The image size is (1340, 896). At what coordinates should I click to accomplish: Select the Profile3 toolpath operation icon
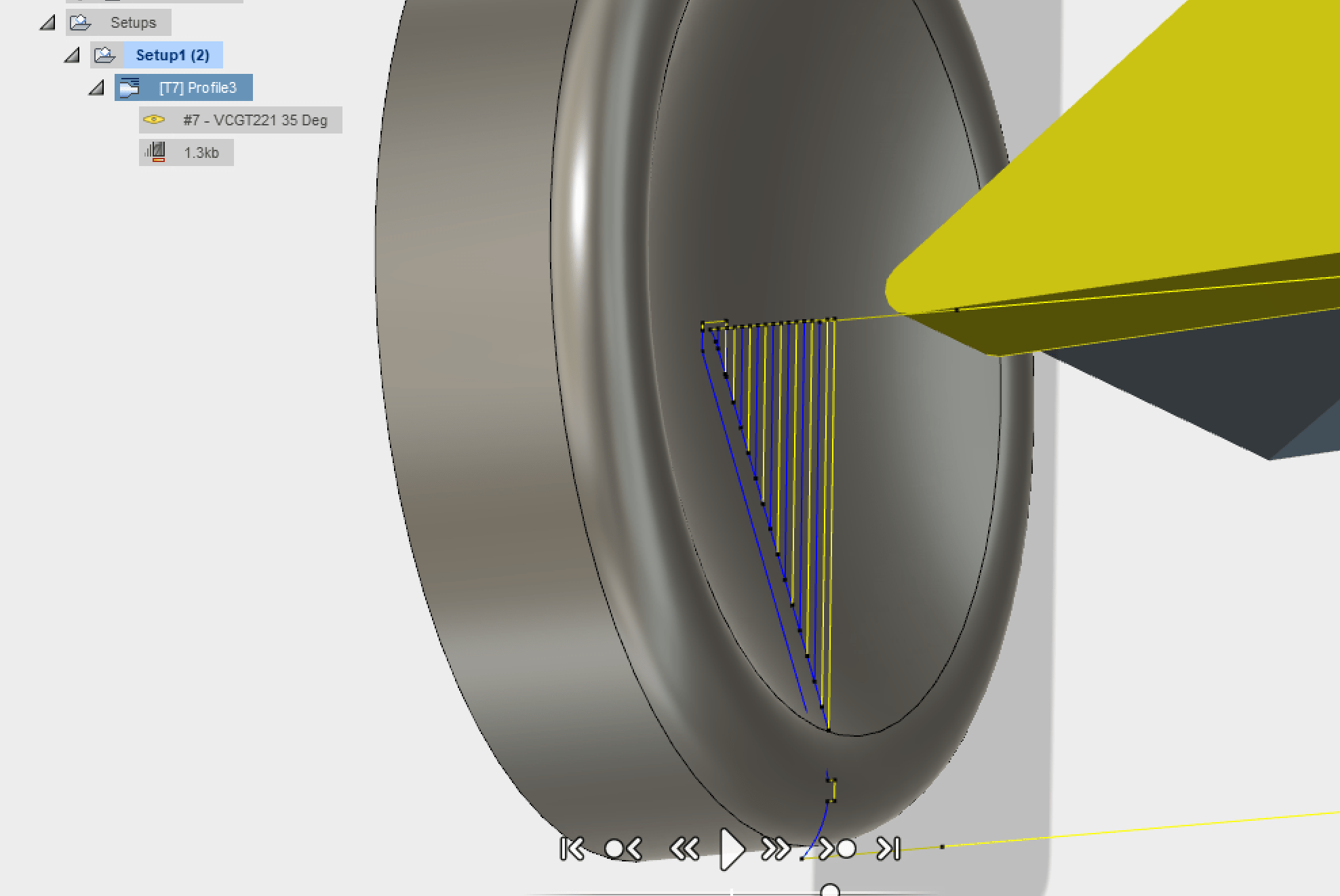130,87
